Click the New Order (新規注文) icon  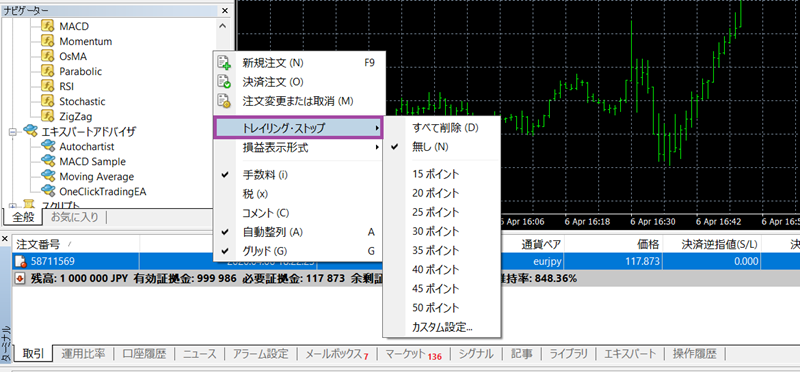pyautogui.click(x=224, y=63)
